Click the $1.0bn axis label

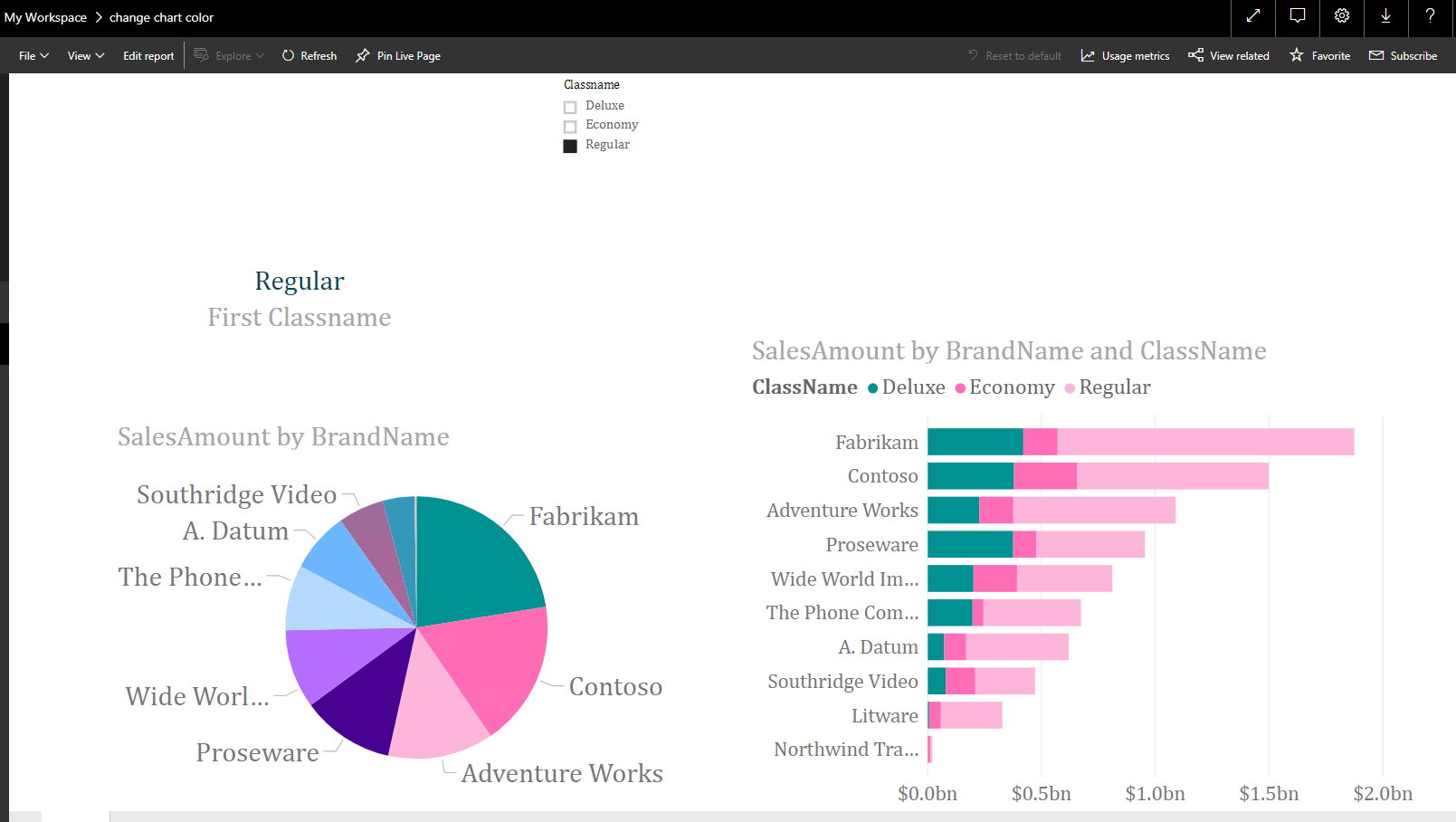pyautogui.click(x=1155, y=794)
